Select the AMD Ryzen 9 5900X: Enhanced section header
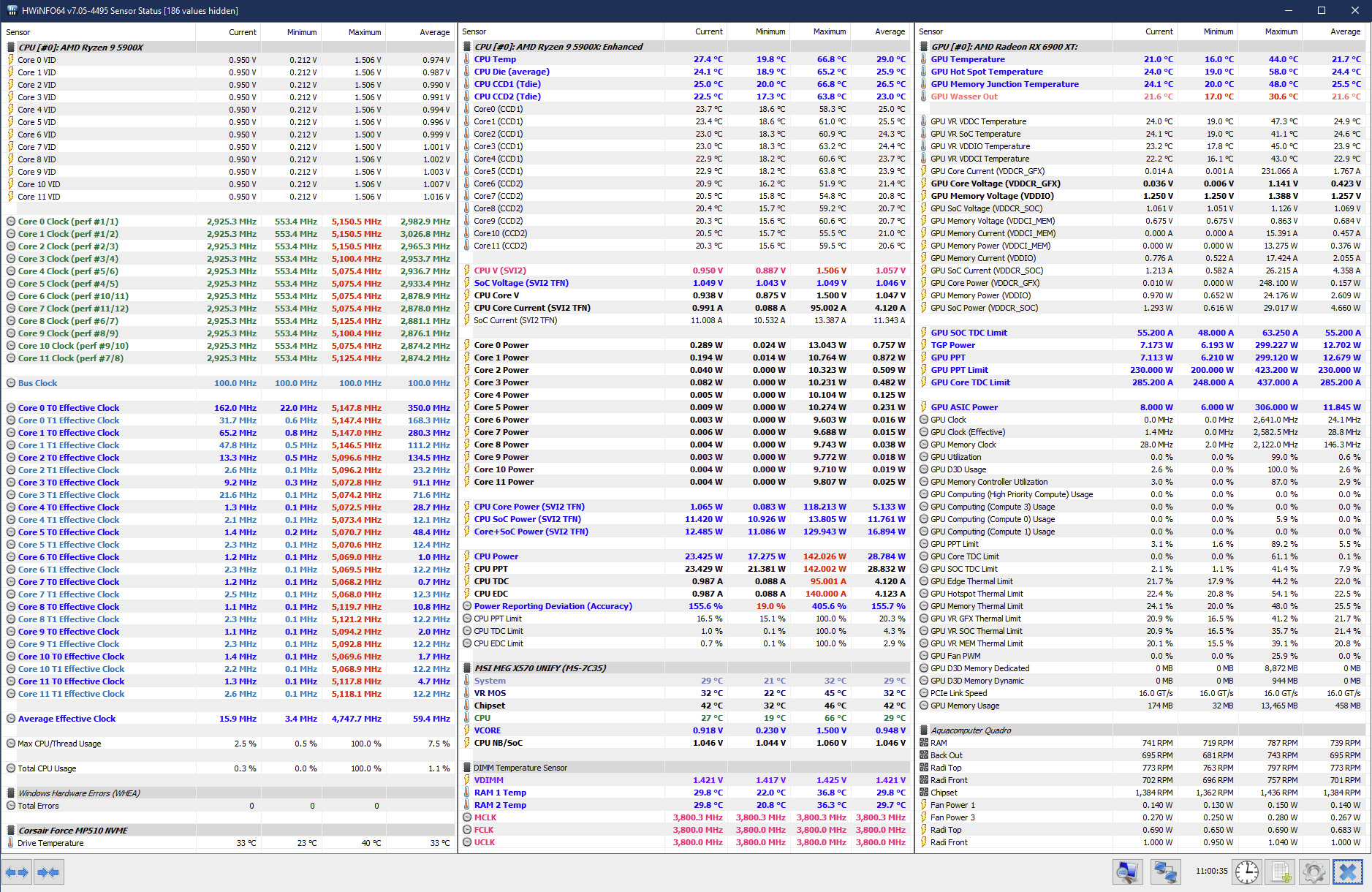 [x=686, y=47]
